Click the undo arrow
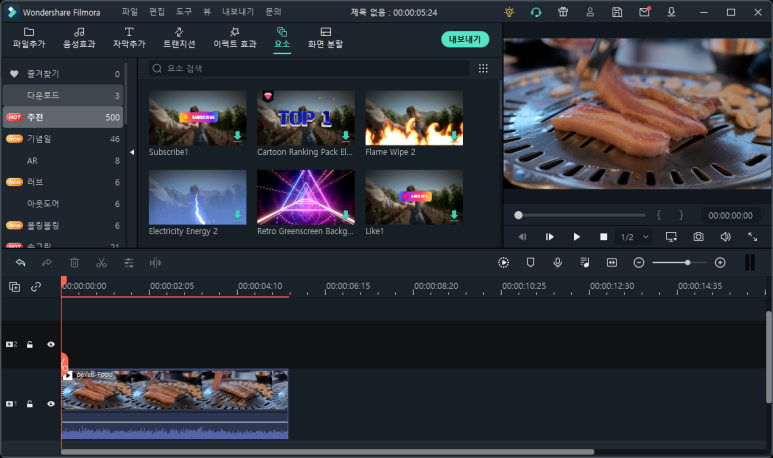Image resolution: width=773 pixels, height=458 pixels. 20,263
